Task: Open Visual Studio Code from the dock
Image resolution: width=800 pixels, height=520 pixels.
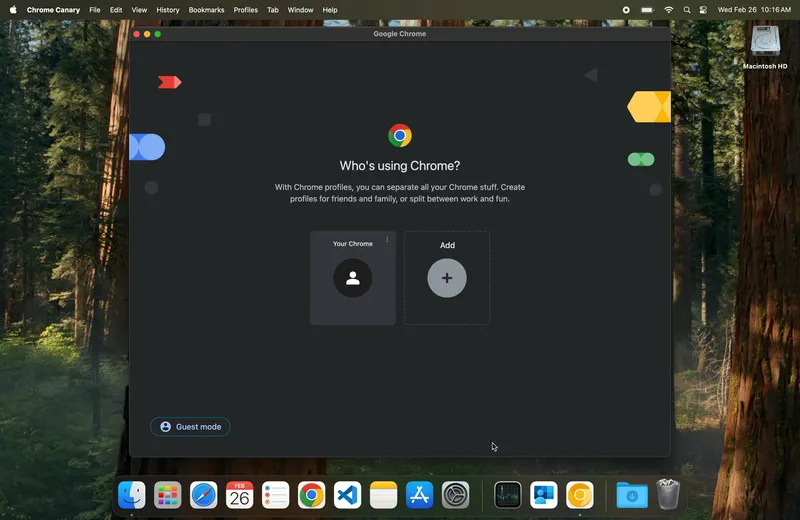Action: click(347, 494)
